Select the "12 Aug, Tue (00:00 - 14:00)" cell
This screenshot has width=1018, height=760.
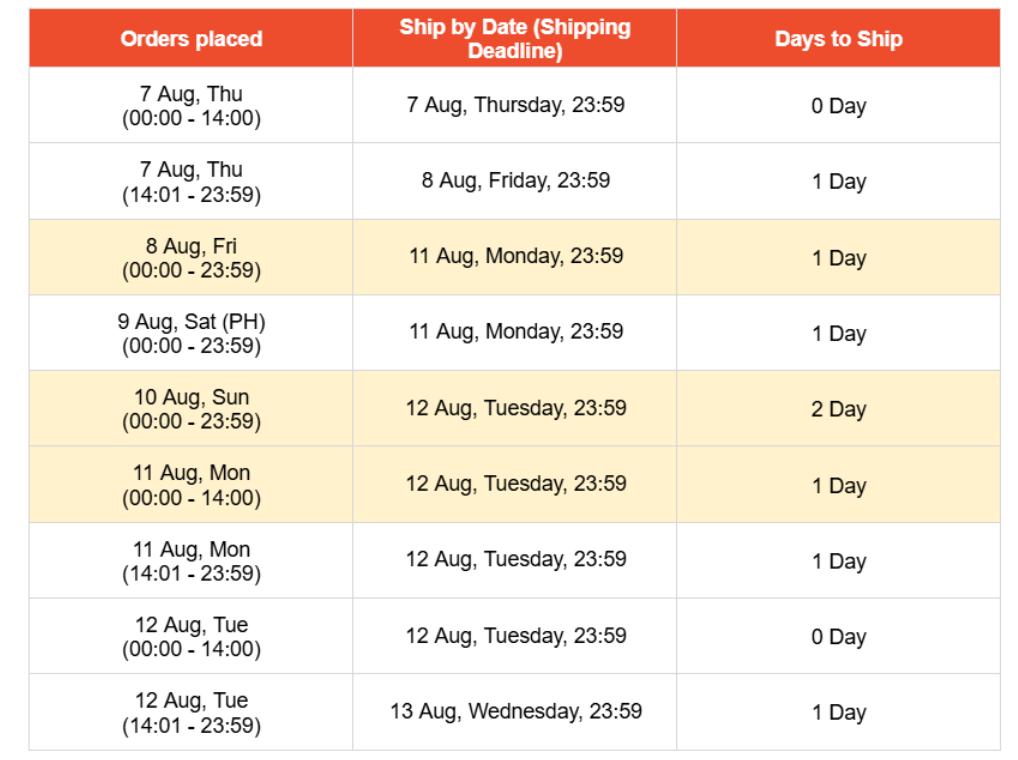tap(191, 636)
